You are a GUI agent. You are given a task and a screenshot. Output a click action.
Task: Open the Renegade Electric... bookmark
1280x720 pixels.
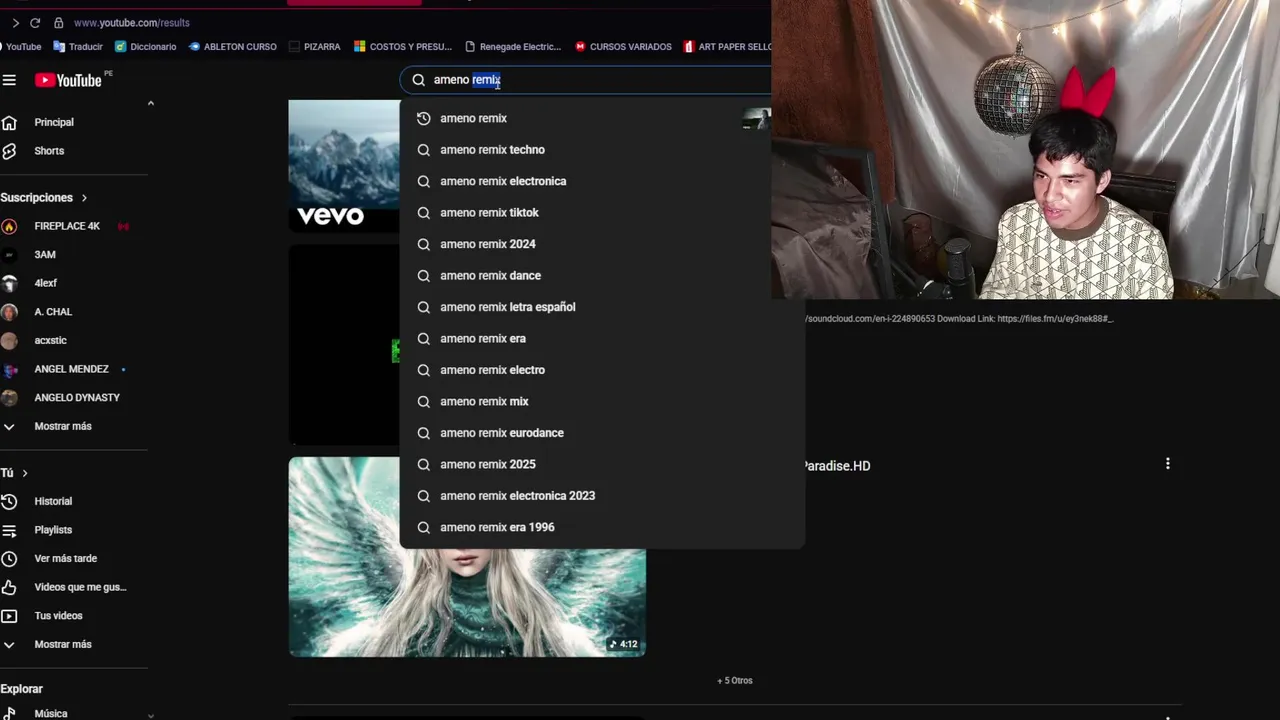(x=513, y=46)
